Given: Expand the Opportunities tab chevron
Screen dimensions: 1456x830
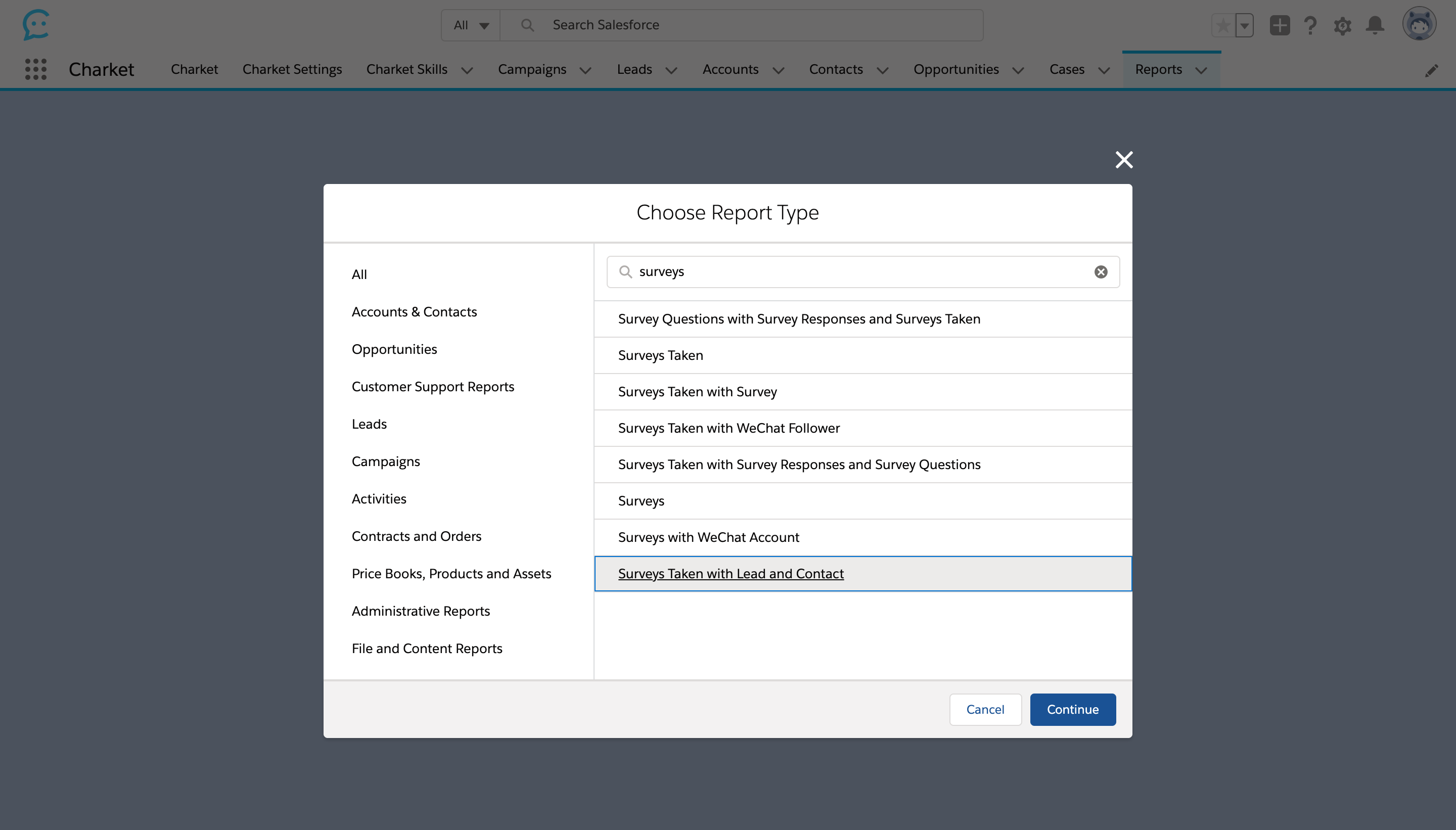Looking at the screenshot, I should pos(1018,70).
